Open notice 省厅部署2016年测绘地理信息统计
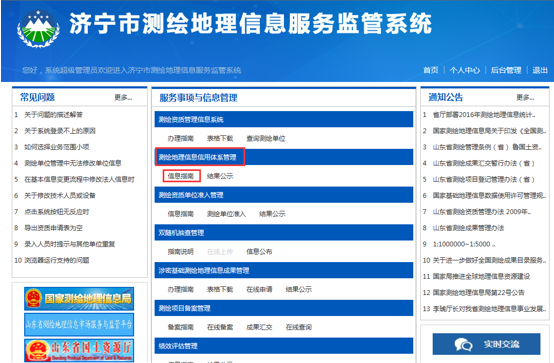The width and height of the screenshot is (554, 363). pos(484,115)
